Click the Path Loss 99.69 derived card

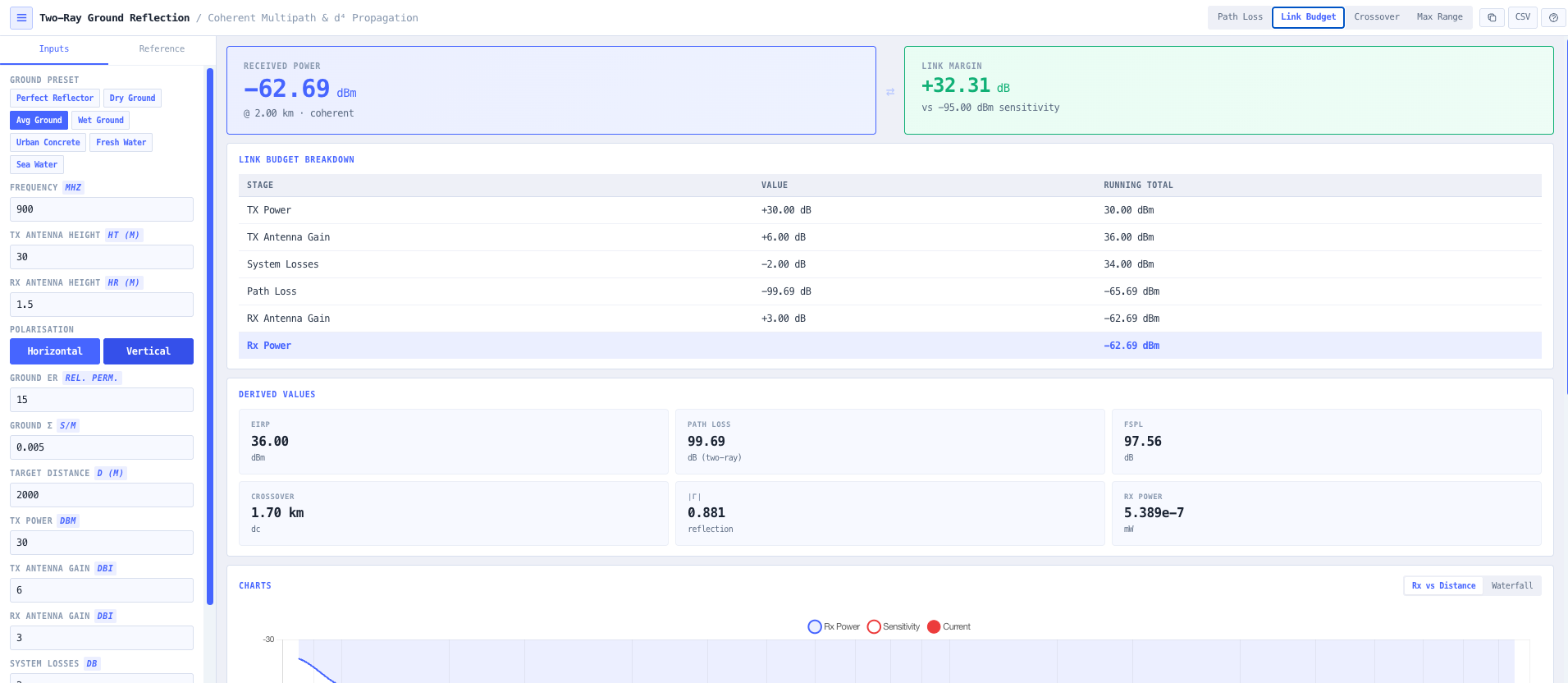(x=890, y=442)
